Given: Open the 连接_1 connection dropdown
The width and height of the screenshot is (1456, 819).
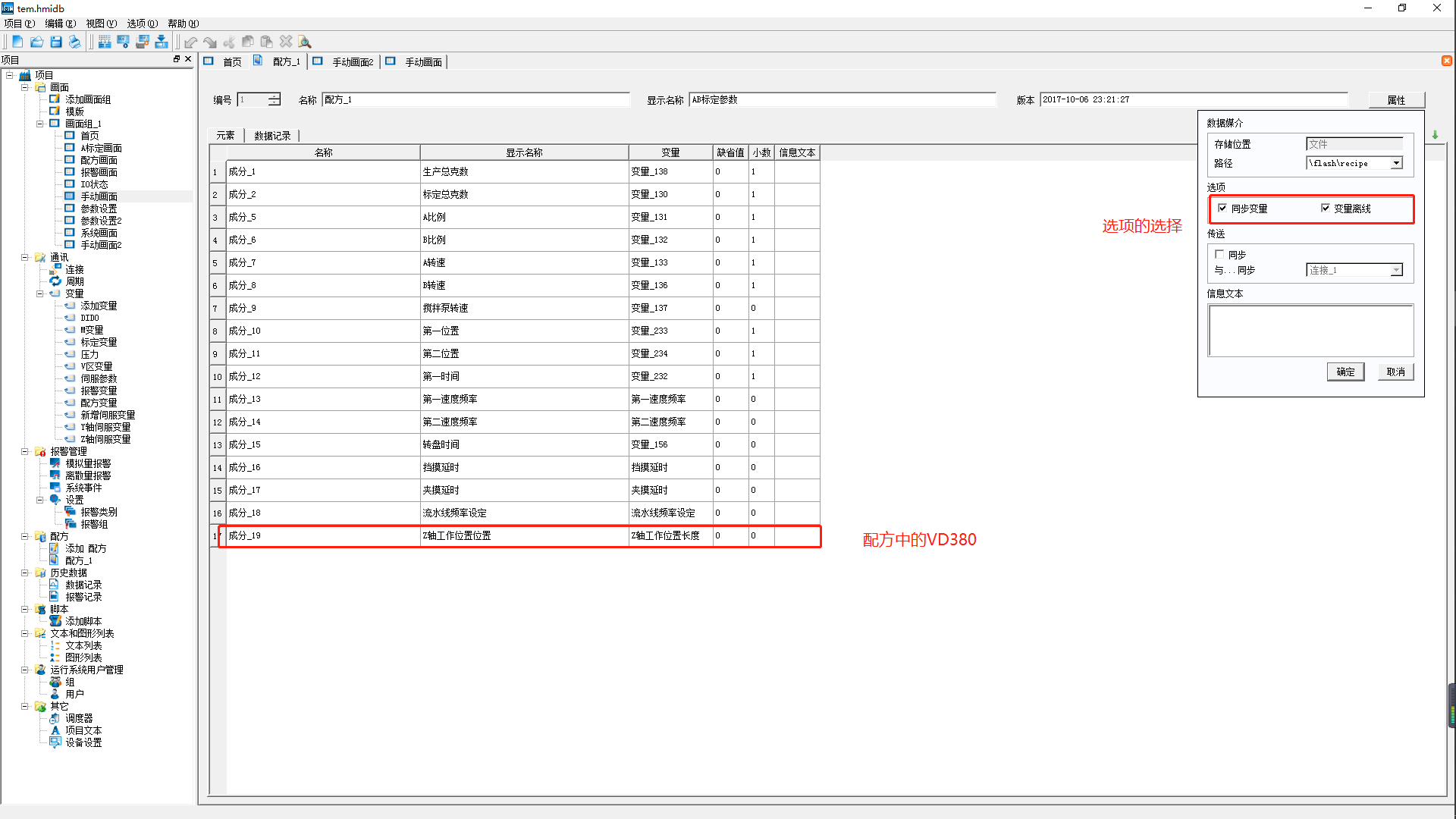Looking at the screenshot, I should click(x=1396, y=270).
